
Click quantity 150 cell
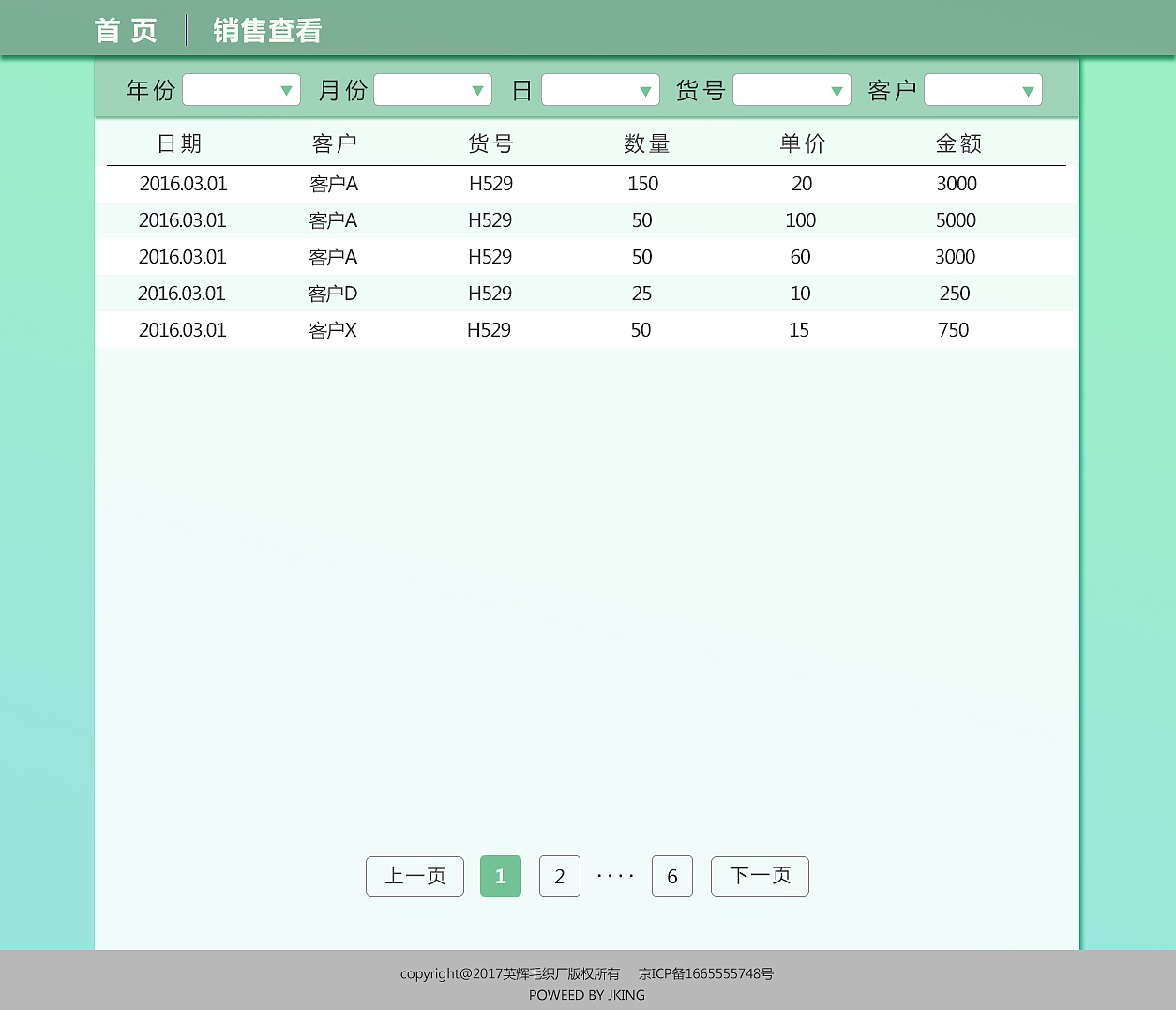(643, 184)
